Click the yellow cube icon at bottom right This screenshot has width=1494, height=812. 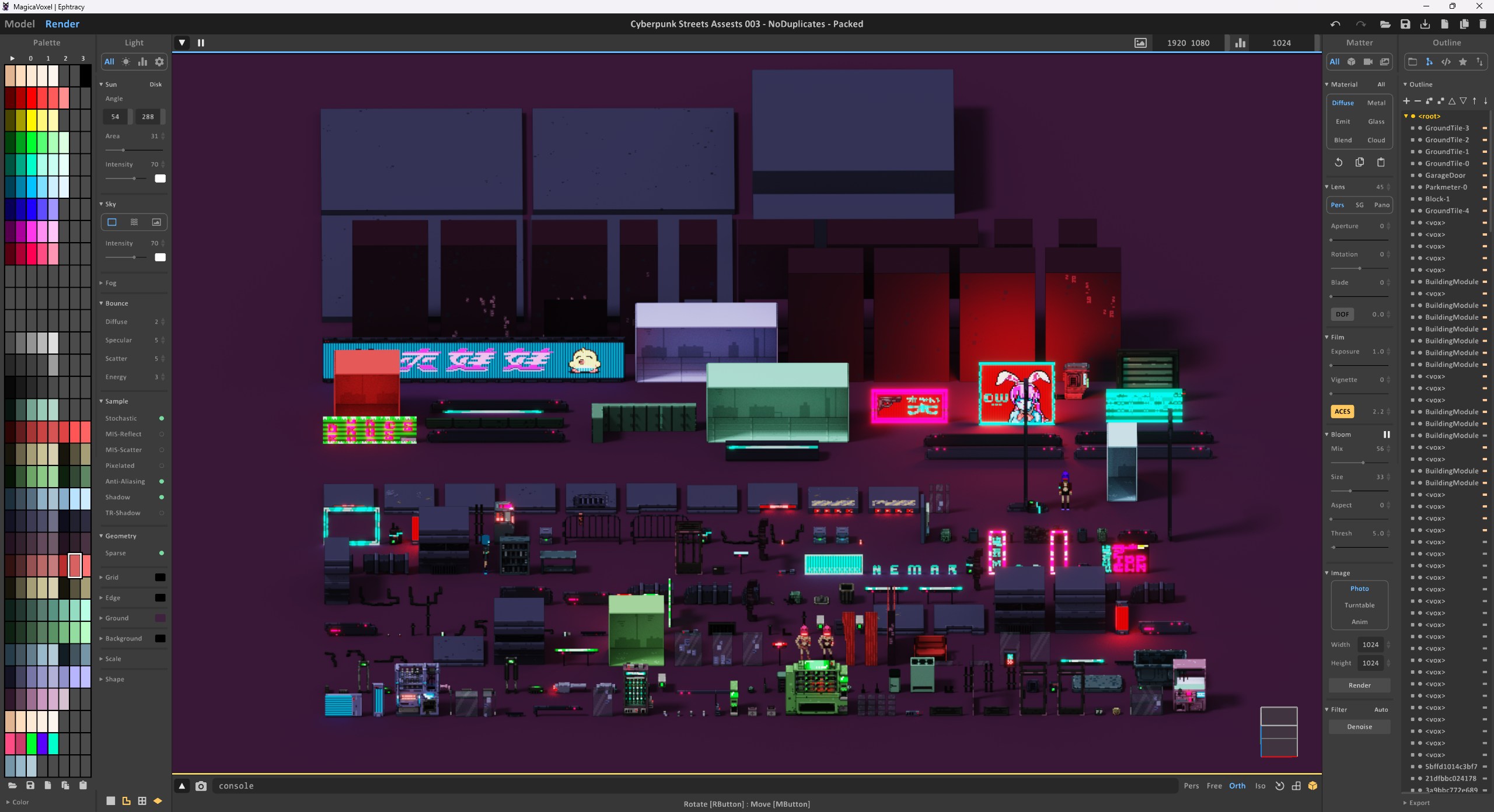click(1313, 786)
